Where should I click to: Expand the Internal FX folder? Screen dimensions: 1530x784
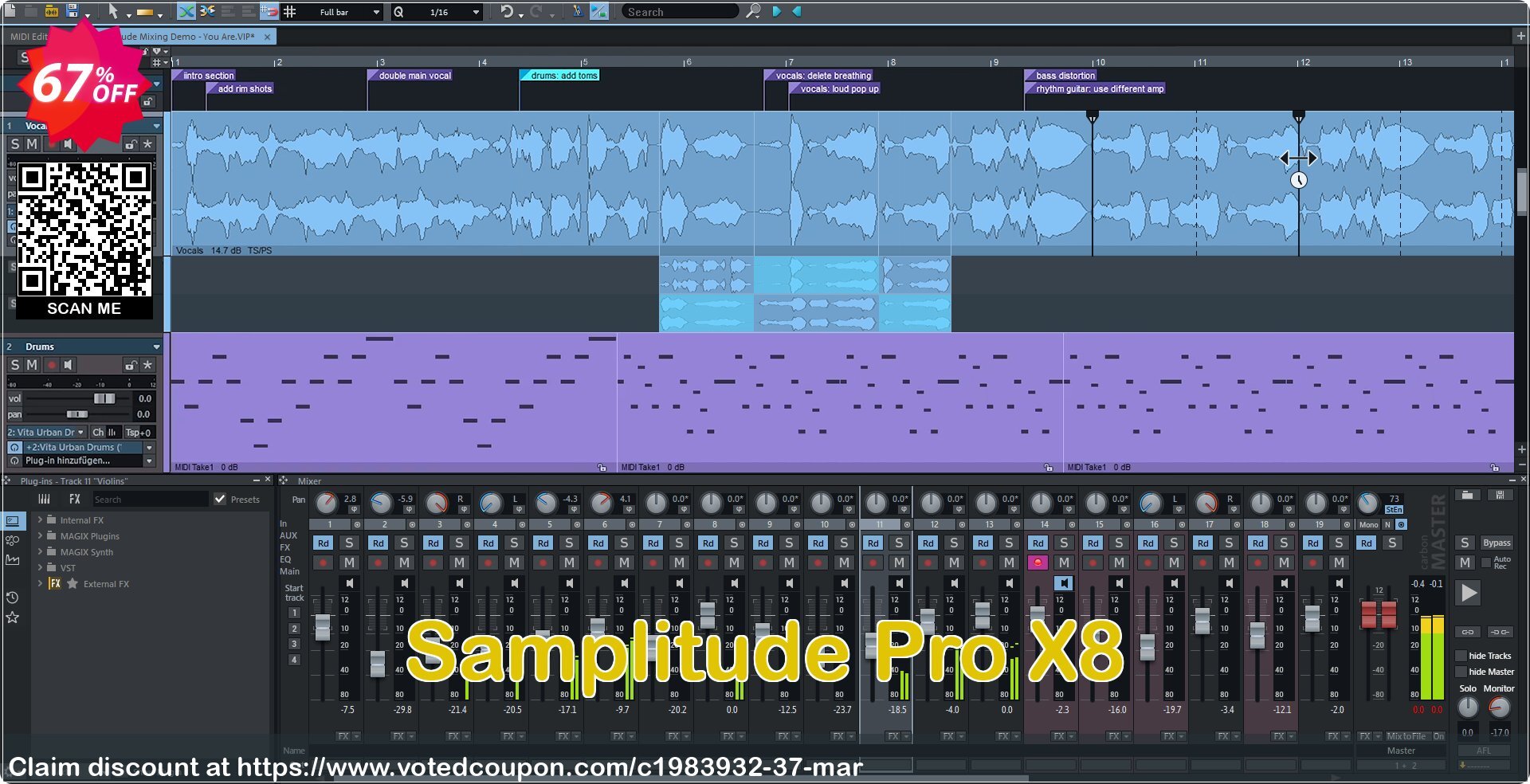click(40, 519)
